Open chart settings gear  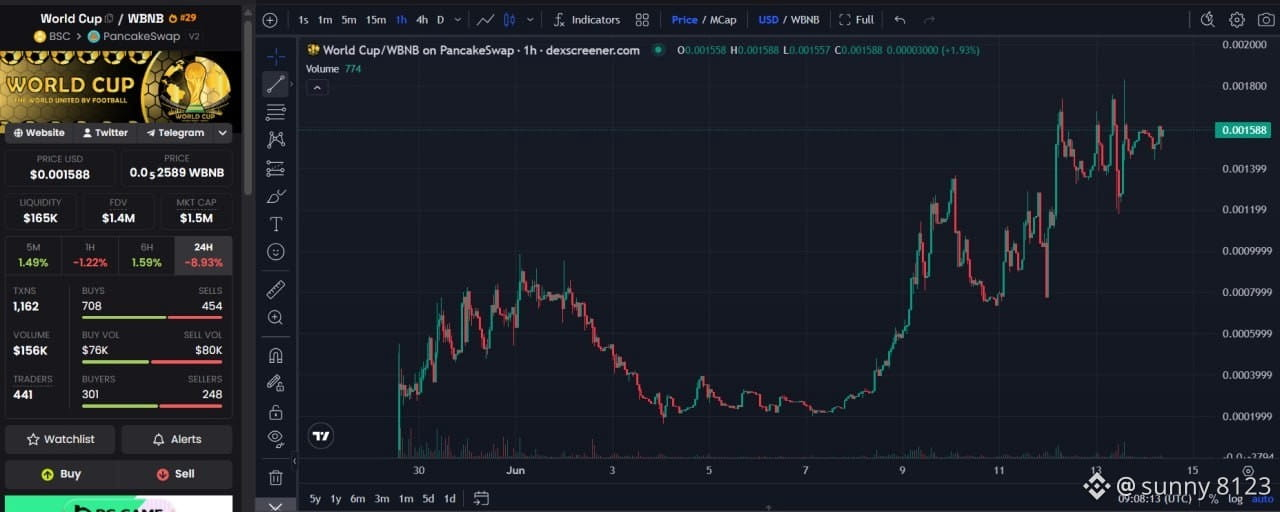[1237, 19]
